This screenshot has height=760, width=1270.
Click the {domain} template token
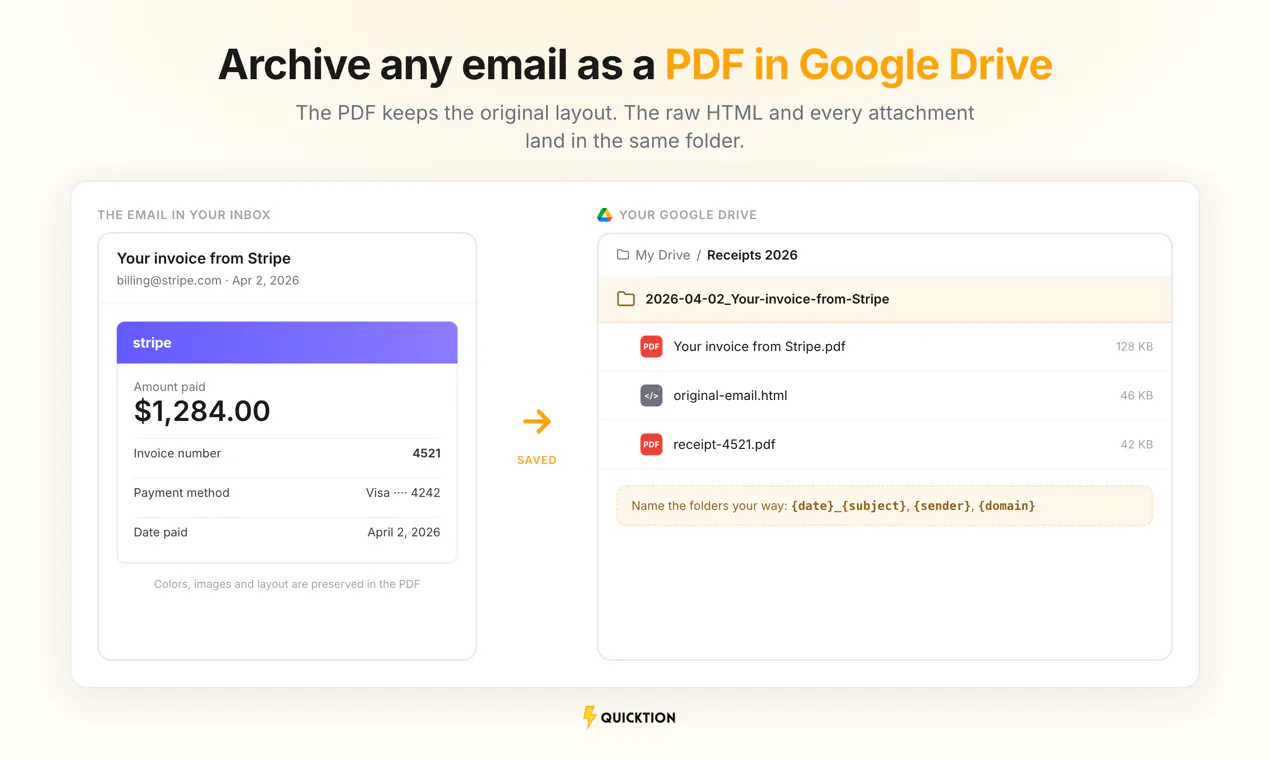pos(1006,506)
